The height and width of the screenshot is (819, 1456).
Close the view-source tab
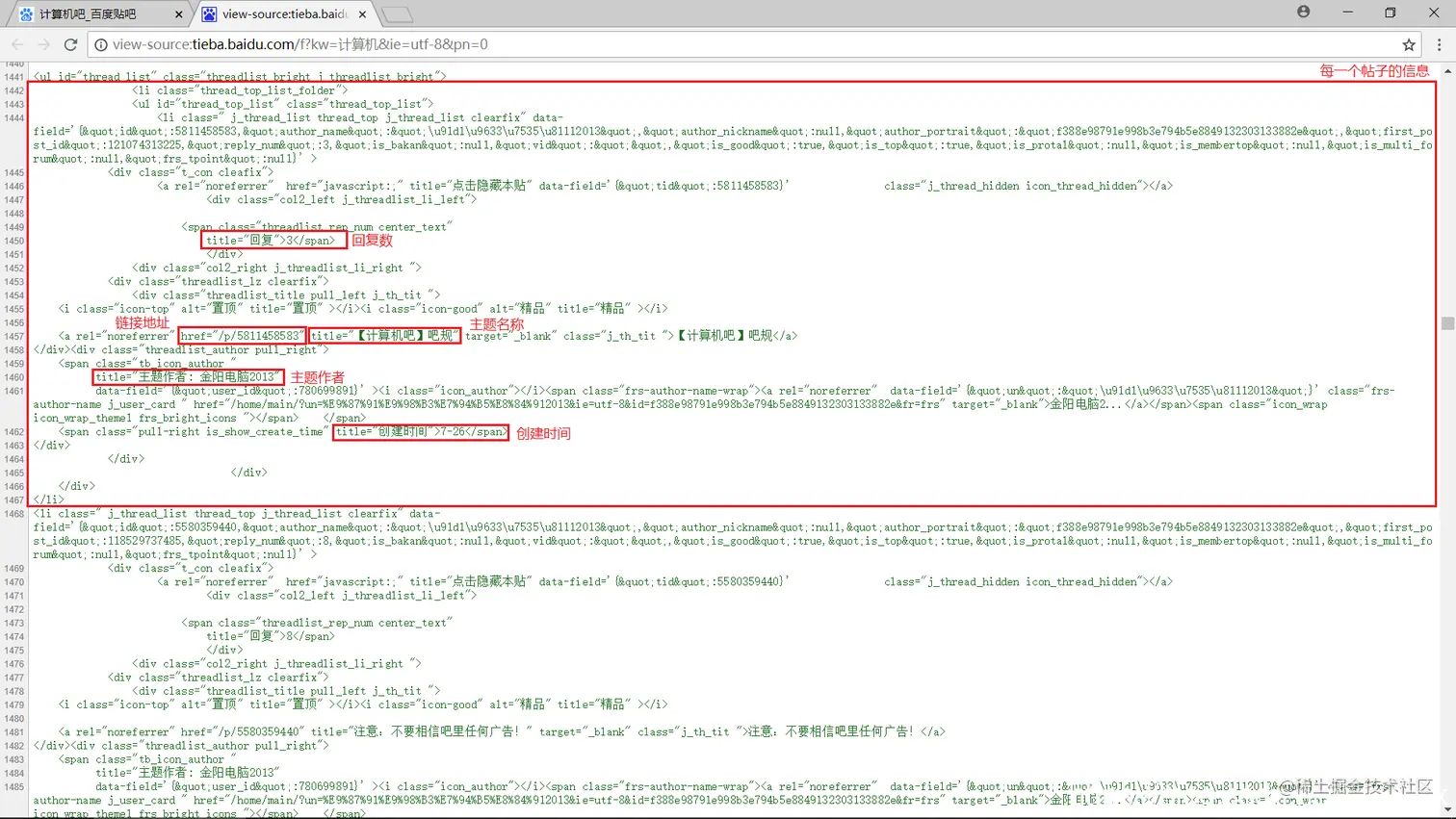362,14
